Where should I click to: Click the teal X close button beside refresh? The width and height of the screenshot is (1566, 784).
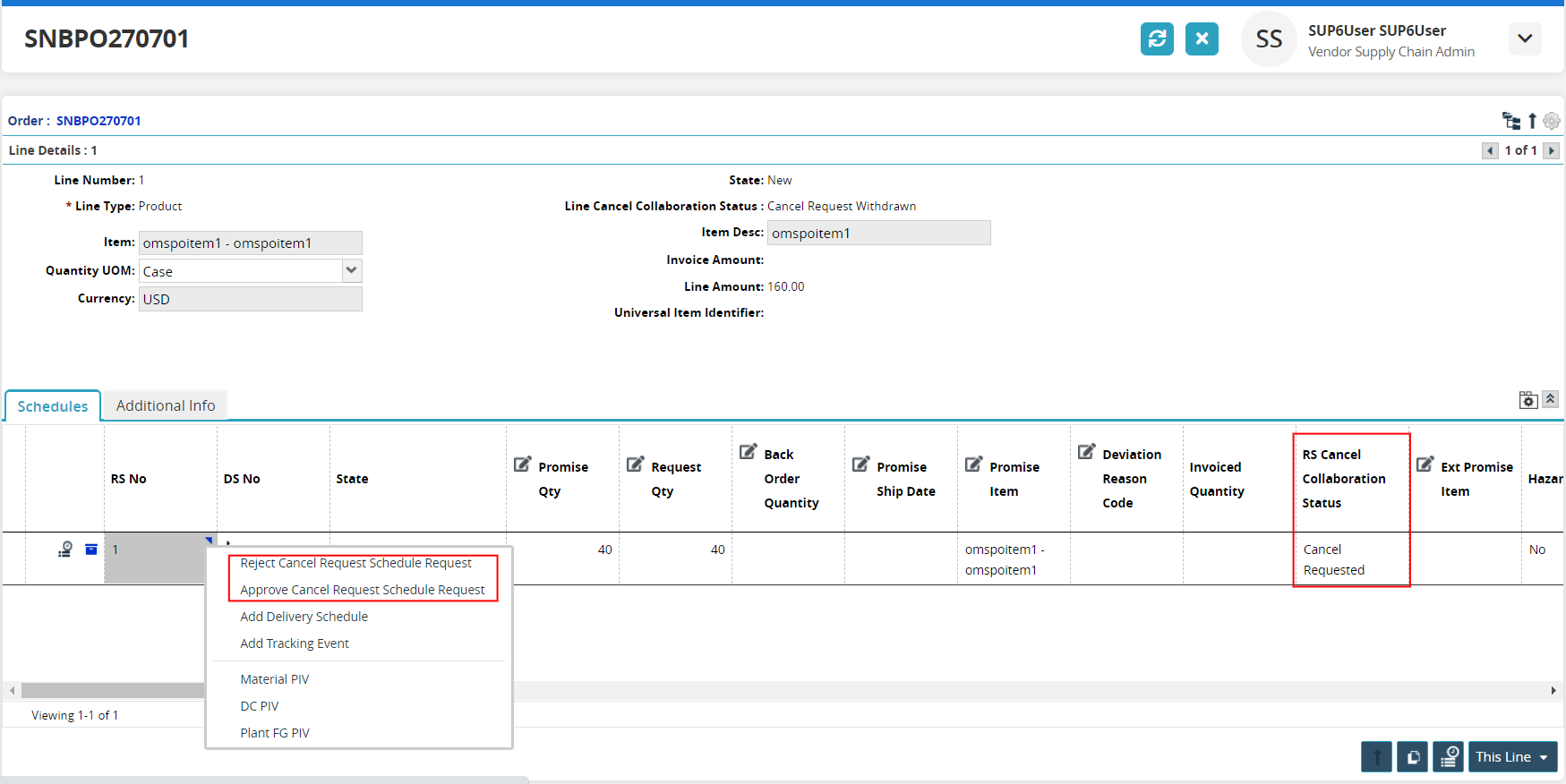point(1202,38)
